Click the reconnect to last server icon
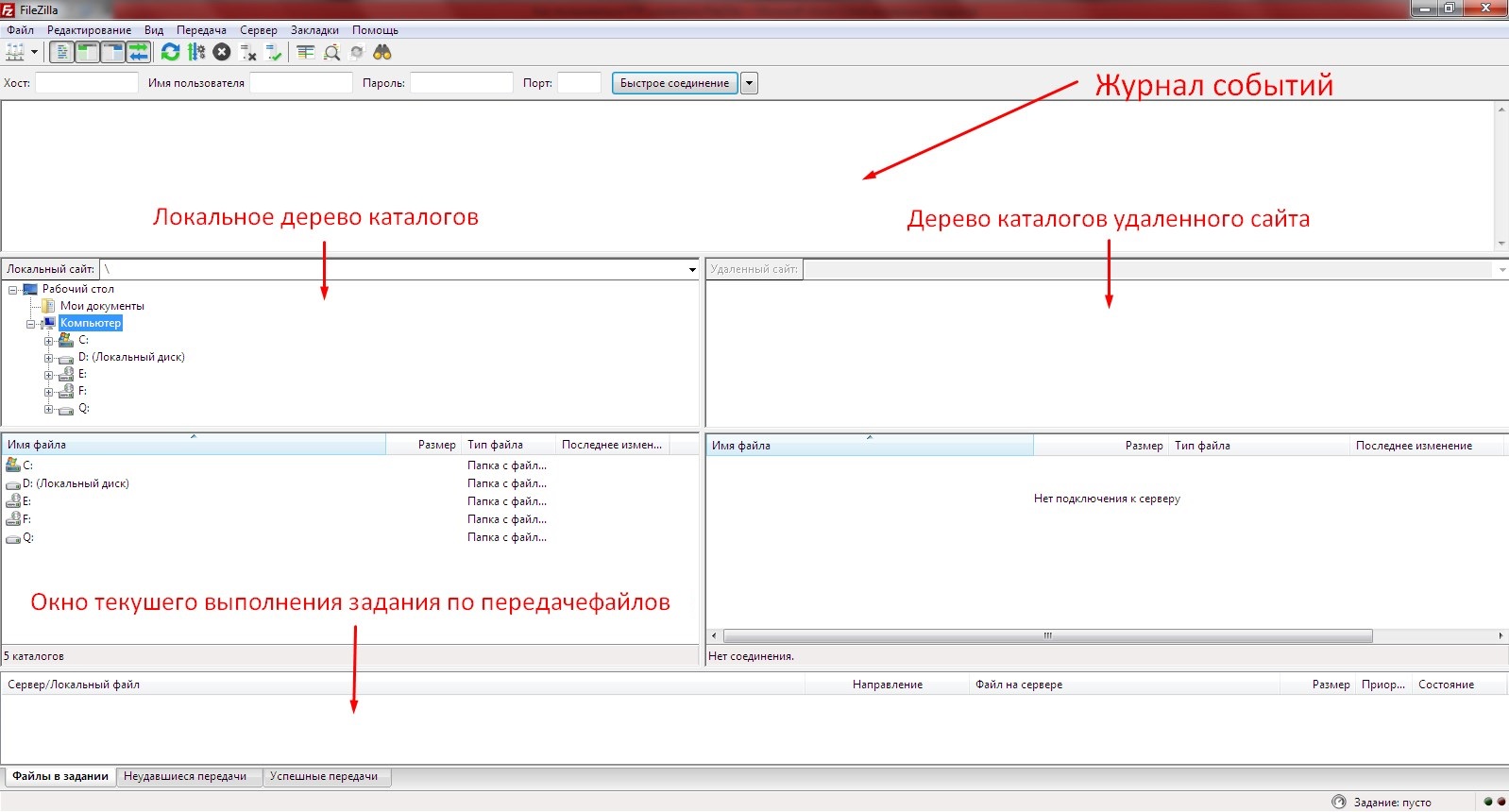The height and width of the screenshot is (812, 1509). (274, 53)
